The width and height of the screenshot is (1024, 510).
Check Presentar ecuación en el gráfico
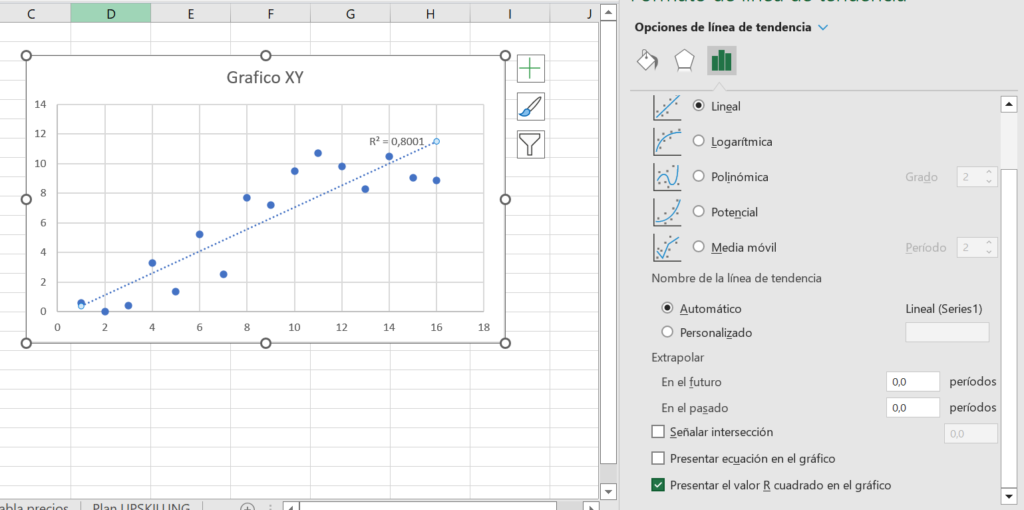[x=658, y=458]
